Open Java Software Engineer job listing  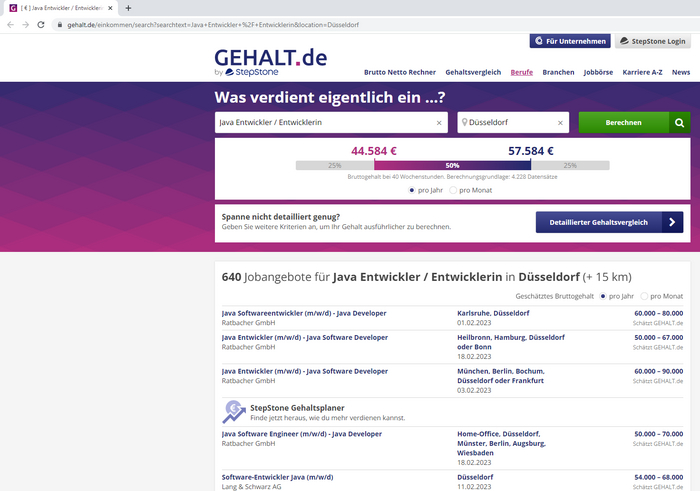tap(302, 434)
